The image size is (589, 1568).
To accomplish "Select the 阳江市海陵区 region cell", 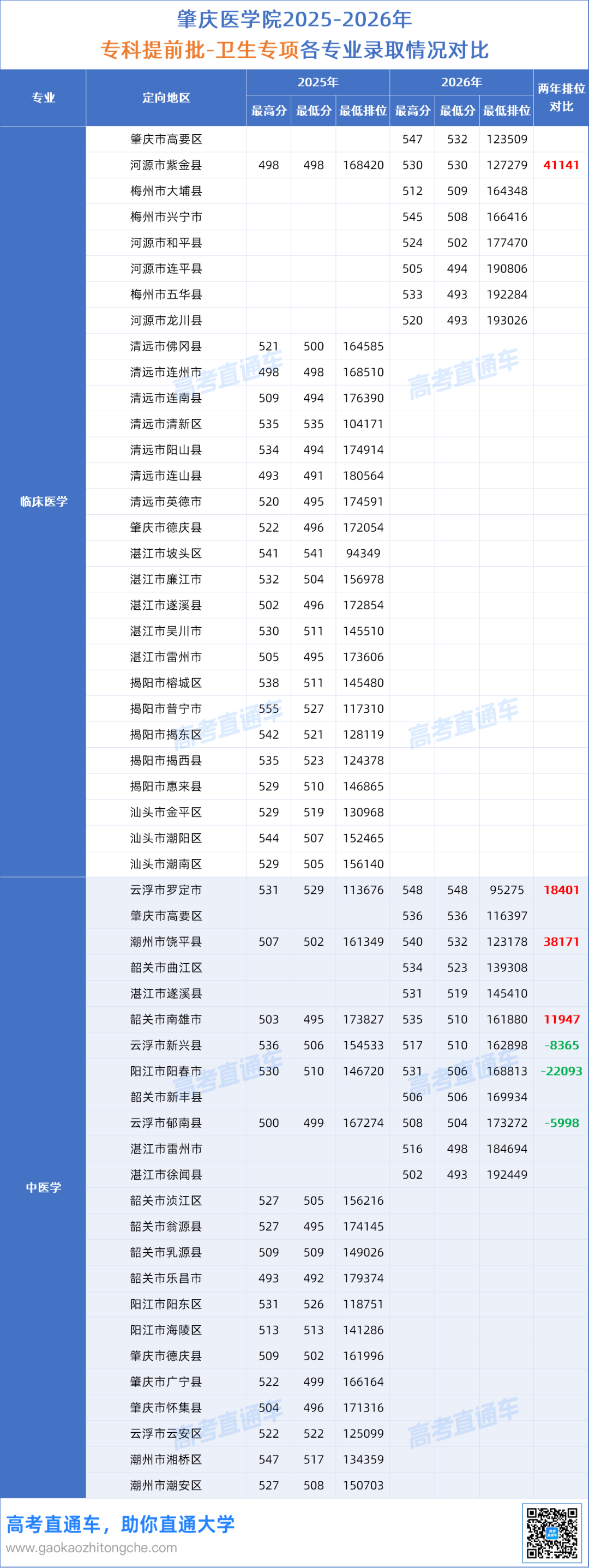I will [x=166, y=1330].
